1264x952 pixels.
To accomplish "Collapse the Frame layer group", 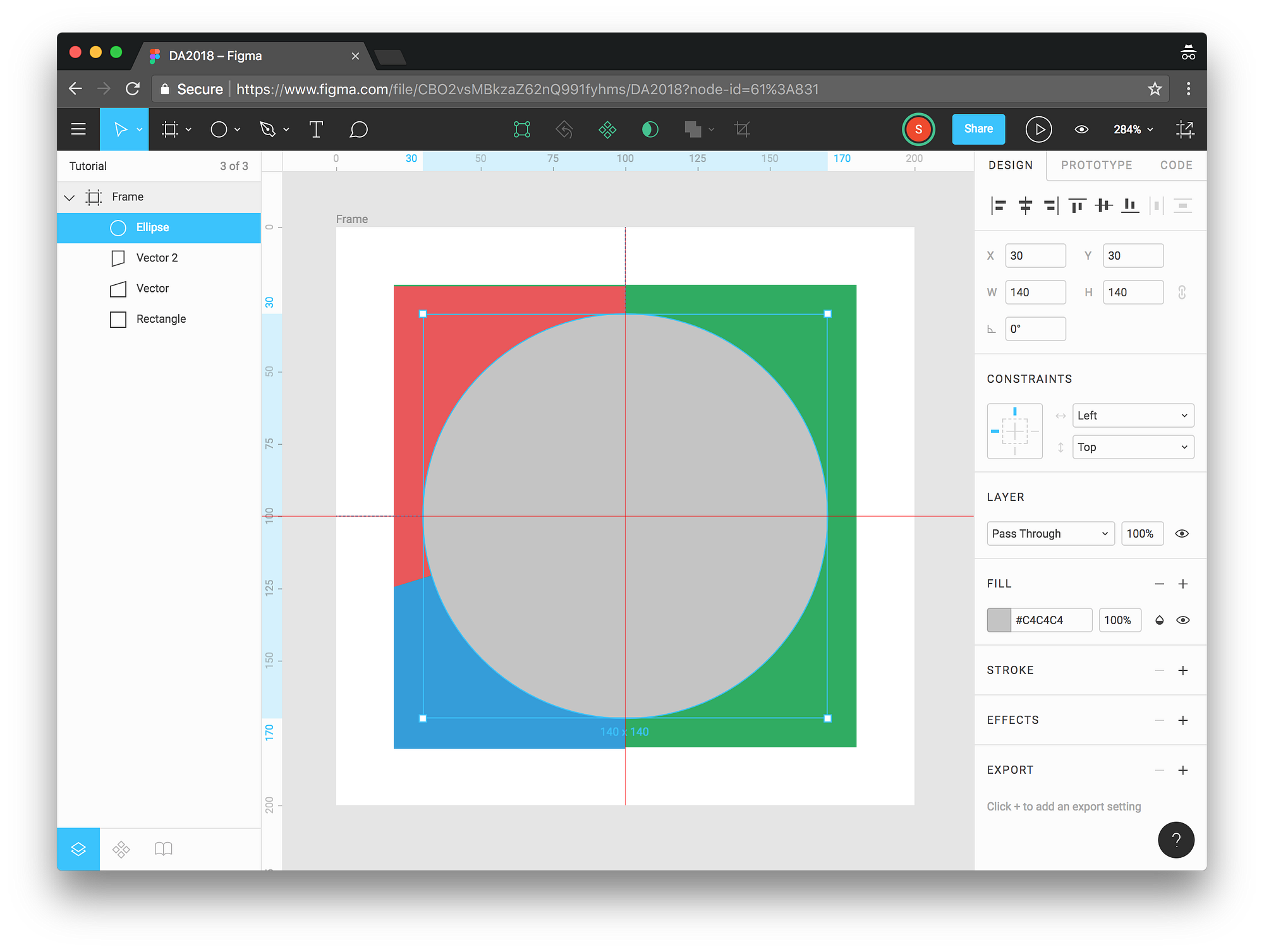I will coord(70,198).
